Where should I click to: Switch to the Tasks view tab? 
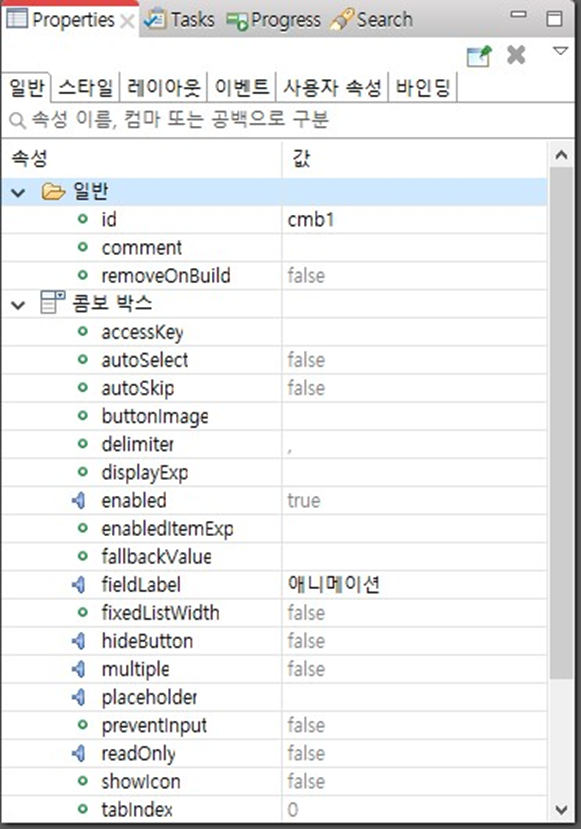[x=180, y=20]
